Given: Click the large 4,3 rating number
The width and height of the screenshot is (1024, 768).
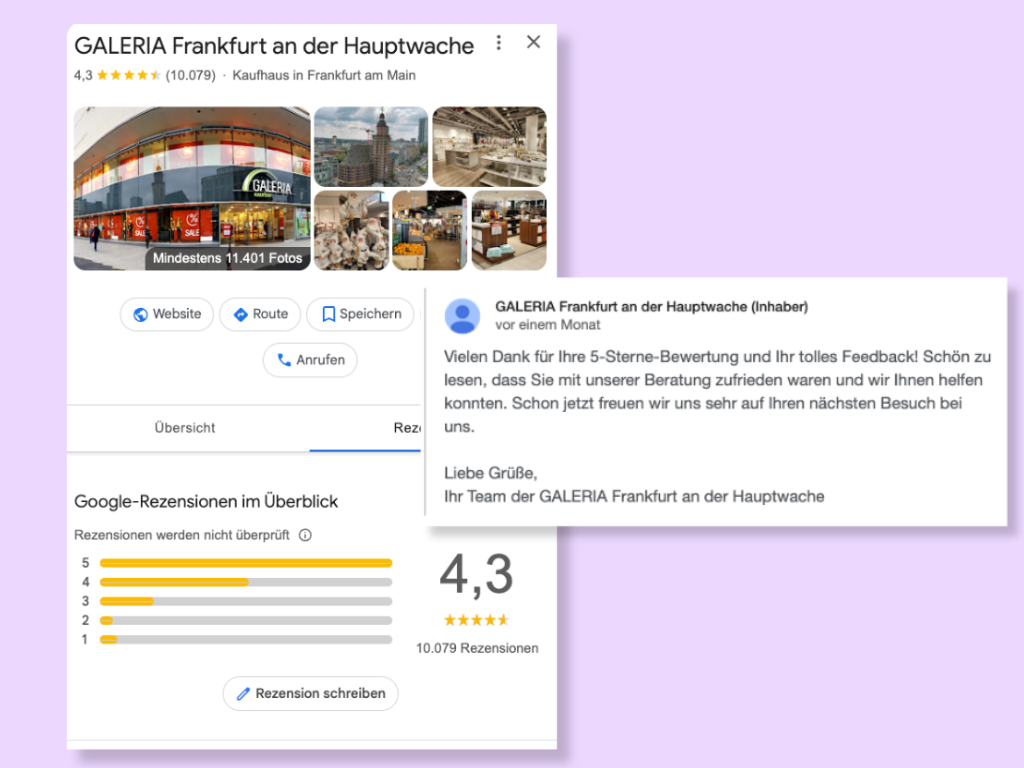Looking at the screenshot, I should point(477,575).
